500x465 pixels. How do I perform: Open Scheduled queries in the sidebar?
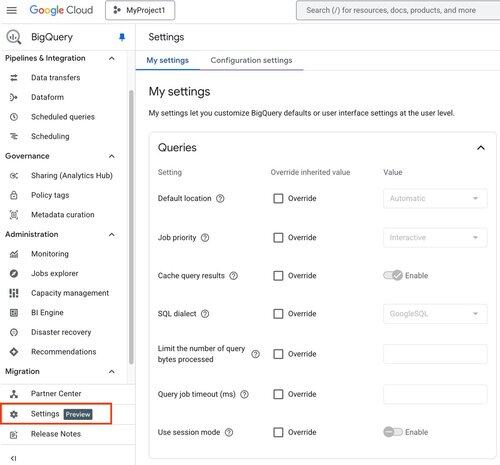click(x=63, y=117)
